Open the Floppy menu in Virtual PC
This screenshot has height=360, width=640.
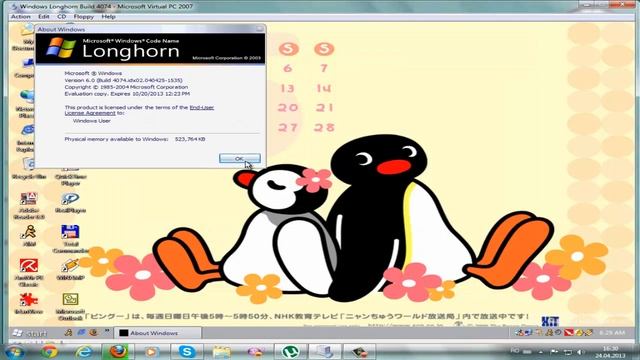(x=84, y=17)
